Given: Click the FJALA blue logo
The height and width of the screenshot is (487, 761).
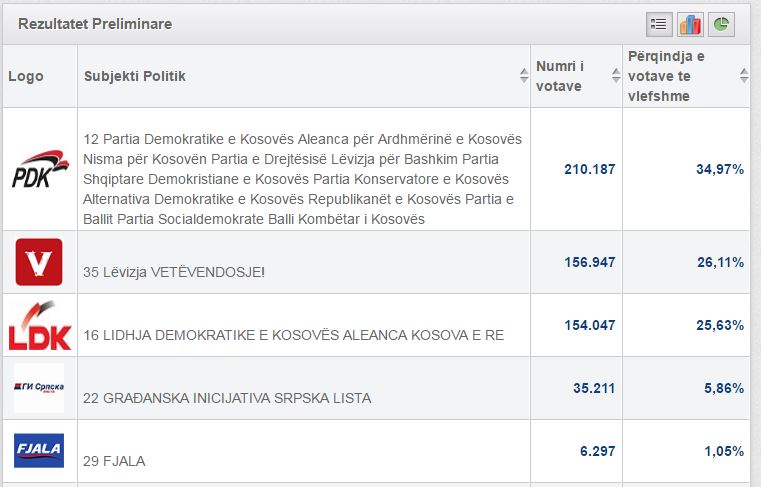Looking at the screenshot, I should coord(39,450).
